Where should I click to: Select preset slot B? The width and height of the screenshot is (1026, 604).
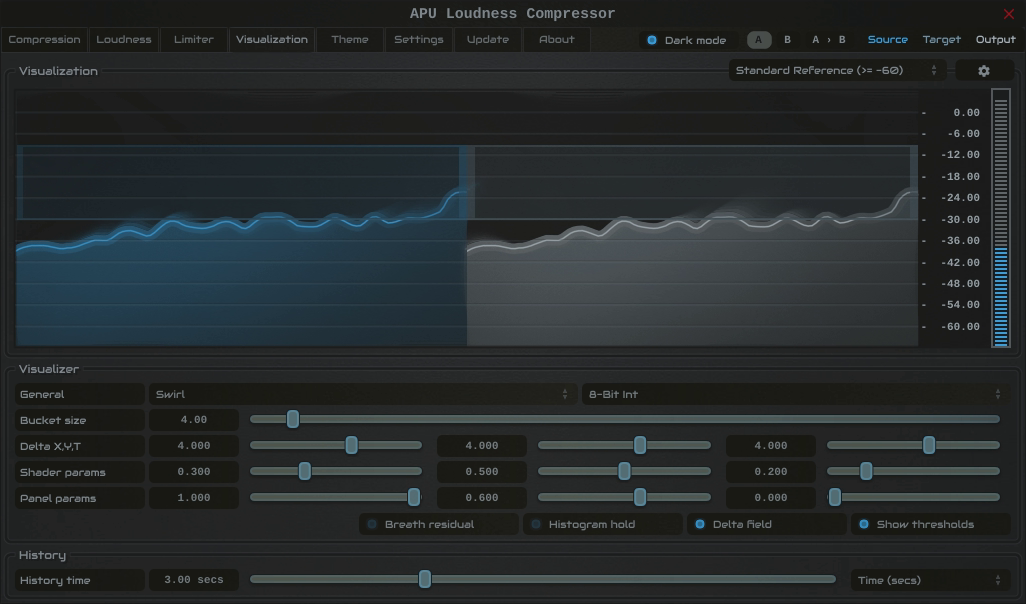tap(787, 40)
